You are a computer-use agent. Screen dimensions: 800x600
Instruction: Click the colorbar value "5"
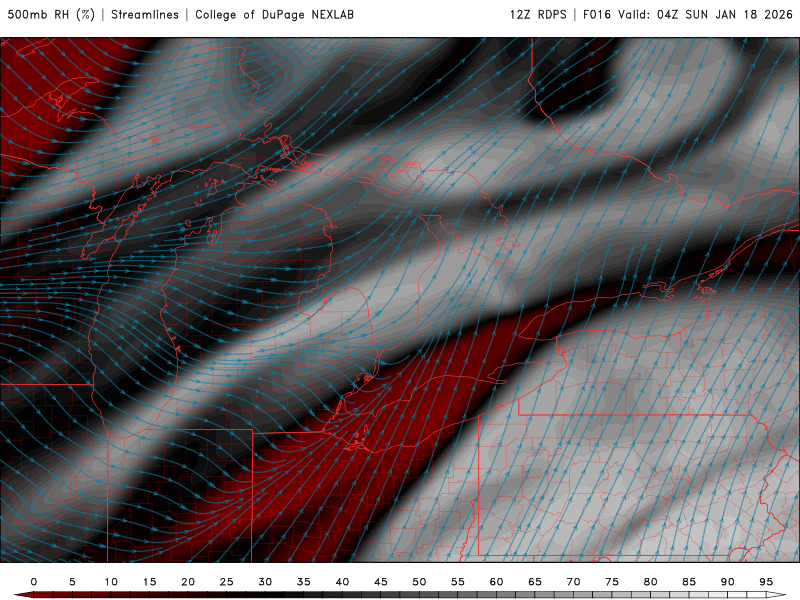72,582
